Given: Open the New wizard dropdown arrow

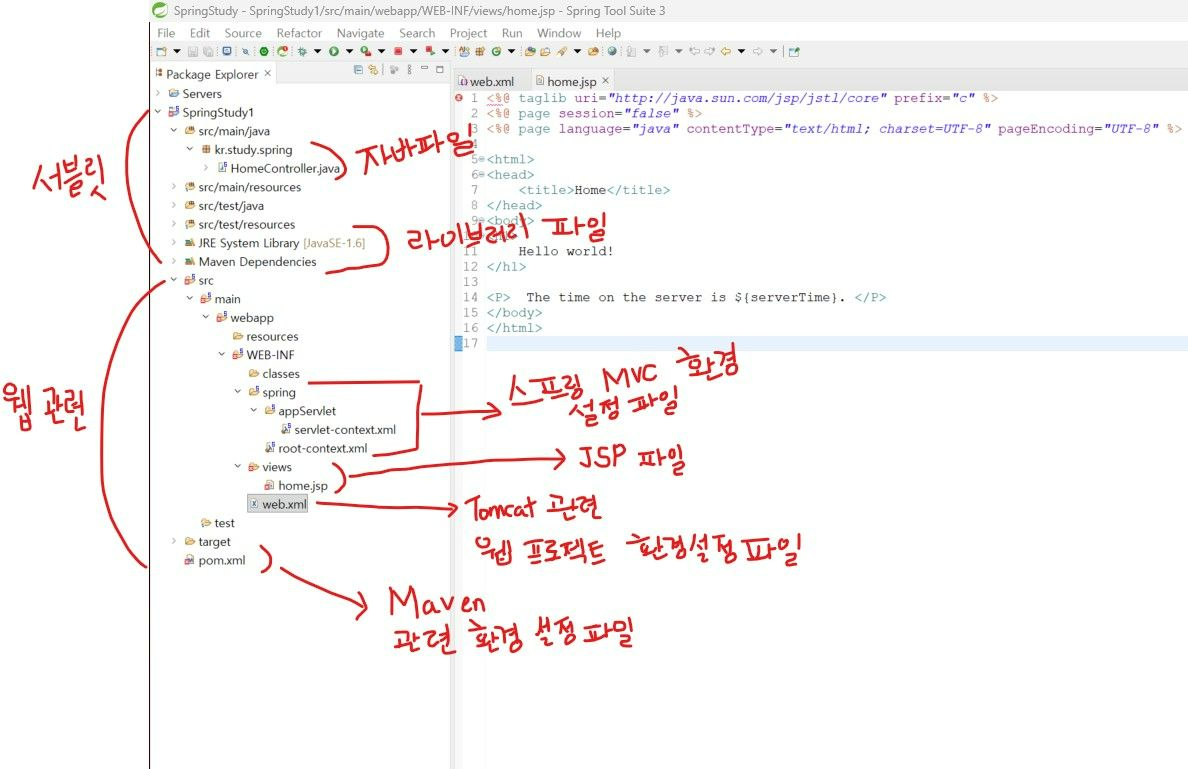Looking at the screenshot, I should (x=177, y=52).
